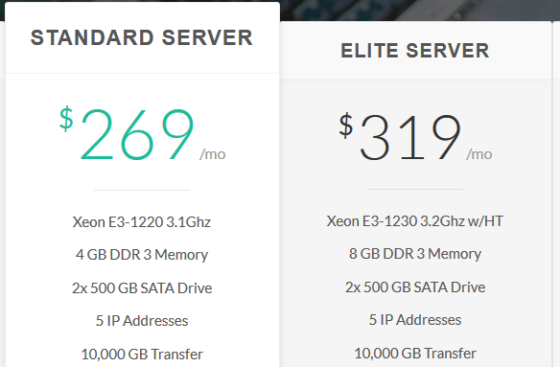Click the /mo label beside 319
The image size is (560, 367).
479,154
